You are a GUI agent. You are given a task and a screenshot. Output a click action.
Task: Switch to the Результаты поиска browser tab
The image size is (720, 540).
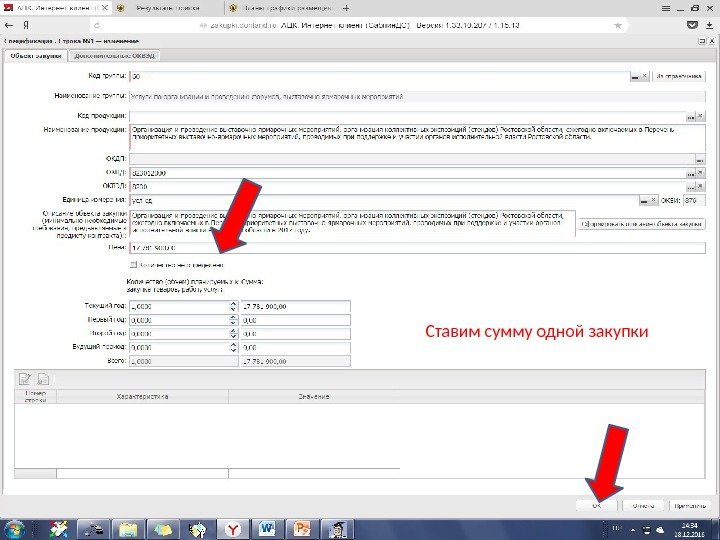(x=168, y=8)
